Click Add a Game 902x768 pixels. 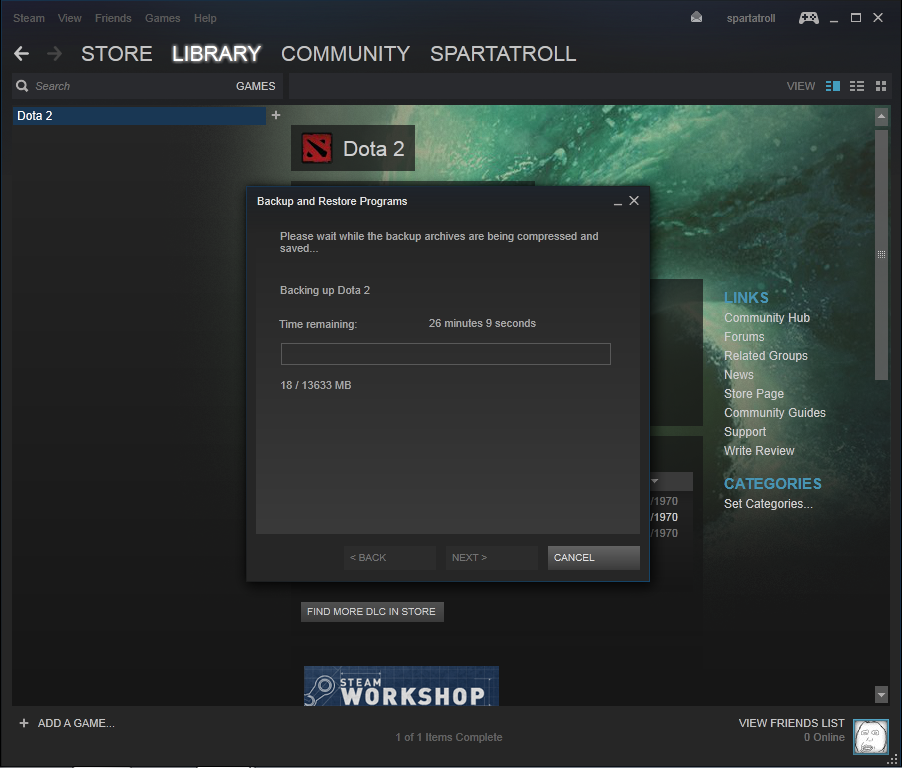[x=76, y=723]
